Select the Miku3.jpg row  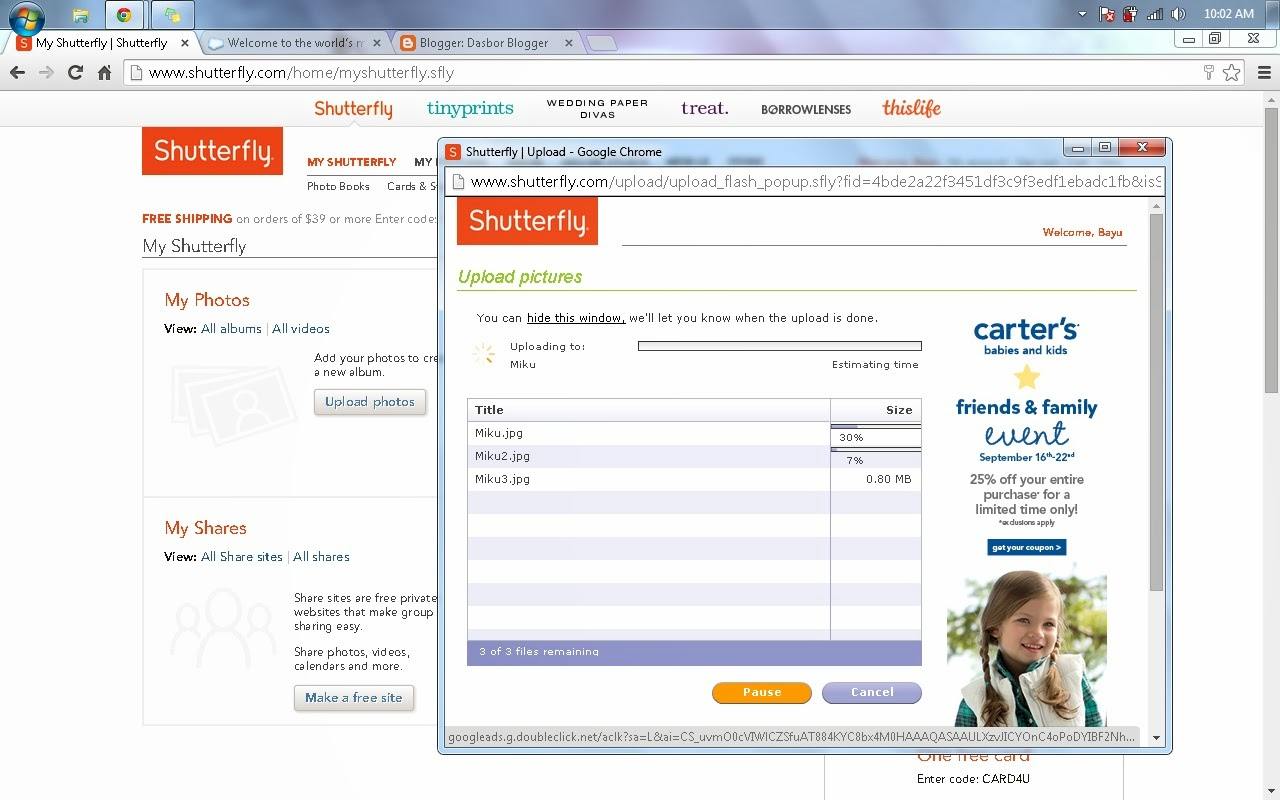[x=694, y=479]
